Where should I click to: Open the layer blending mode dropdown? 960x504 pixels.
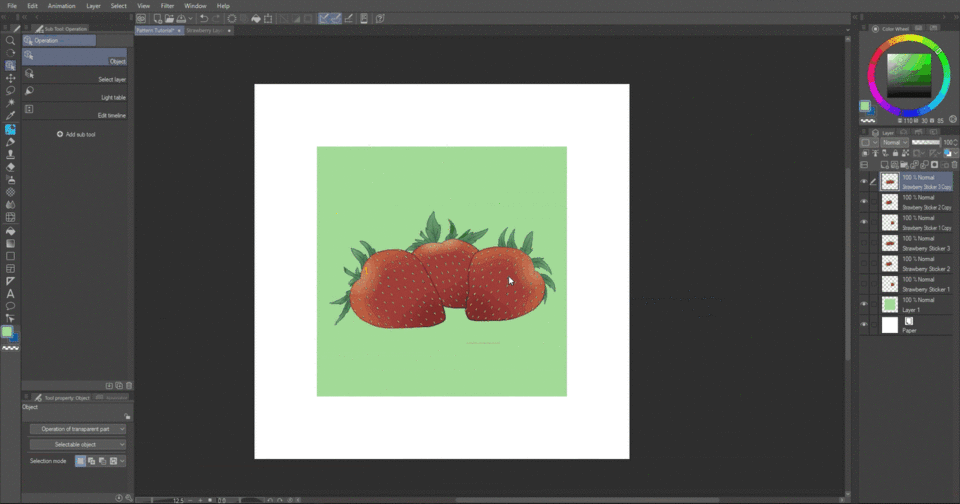[894, 142]
